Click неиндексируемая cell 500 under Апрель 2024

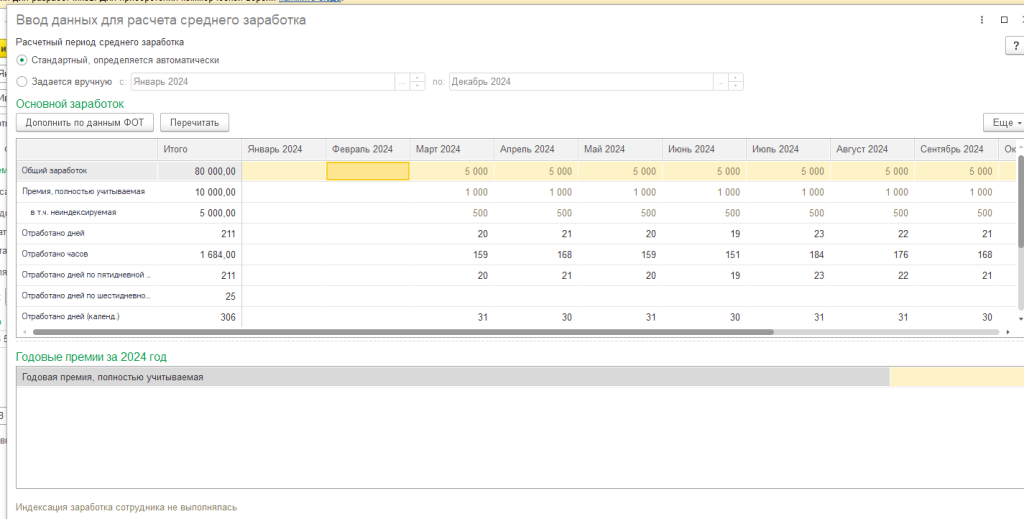[536, 213]
